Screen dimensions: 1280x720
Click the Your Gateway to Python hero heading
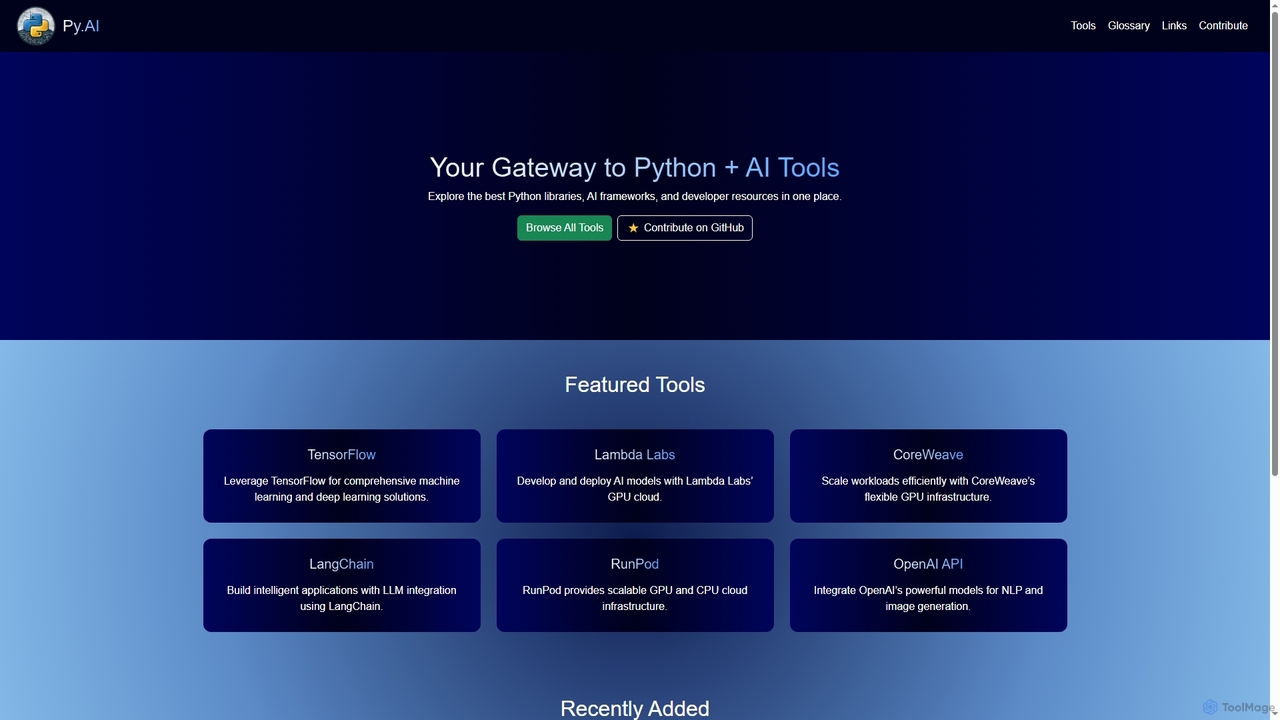635,167
